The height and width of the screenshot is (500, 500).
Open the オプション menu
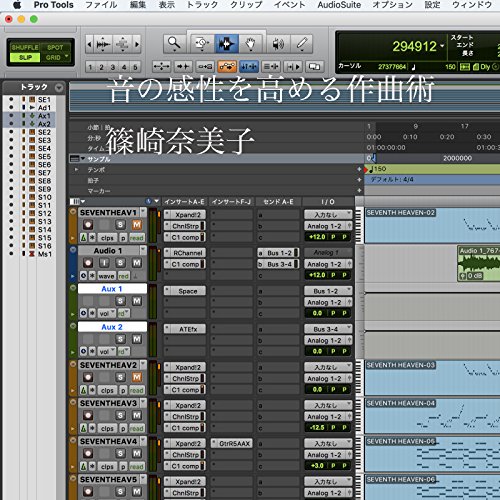coord(393,5)
